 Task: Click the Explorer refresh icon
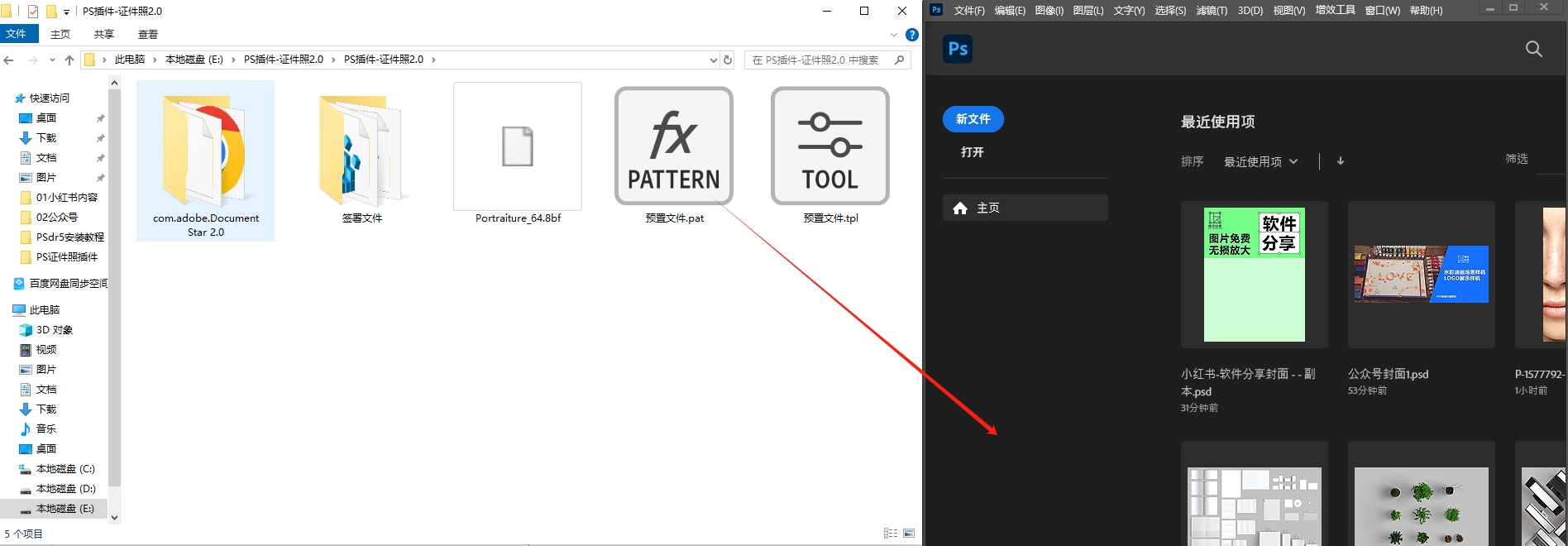click(x=728, y=60)
